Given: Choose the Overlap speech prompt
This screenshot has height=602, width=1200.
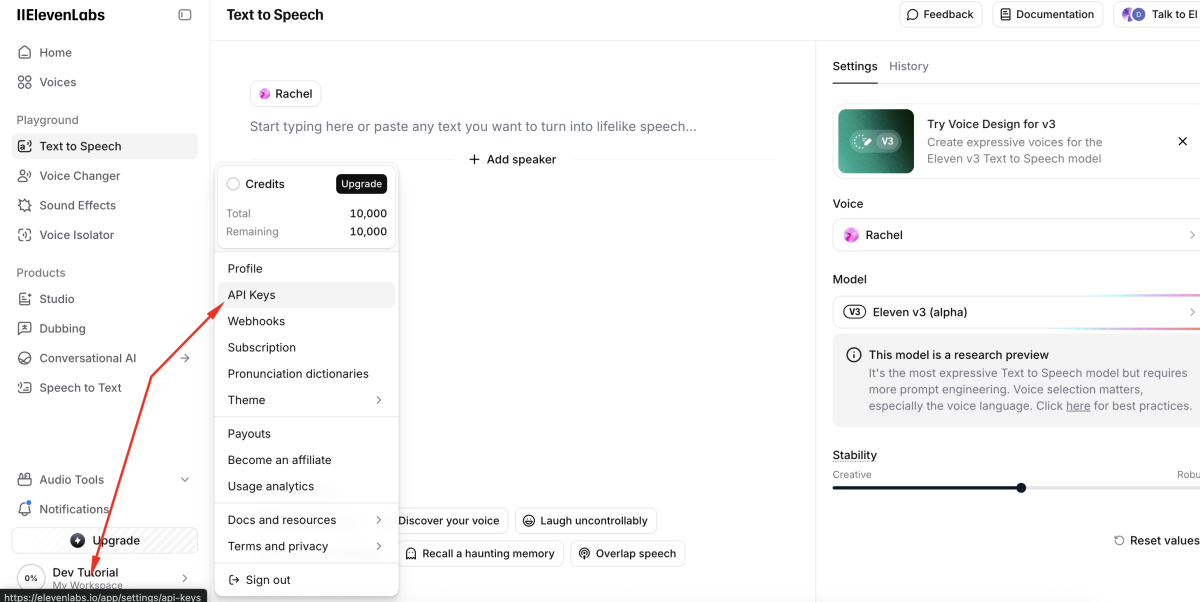Looking at the screenshot, I should [x=627, y=553].
